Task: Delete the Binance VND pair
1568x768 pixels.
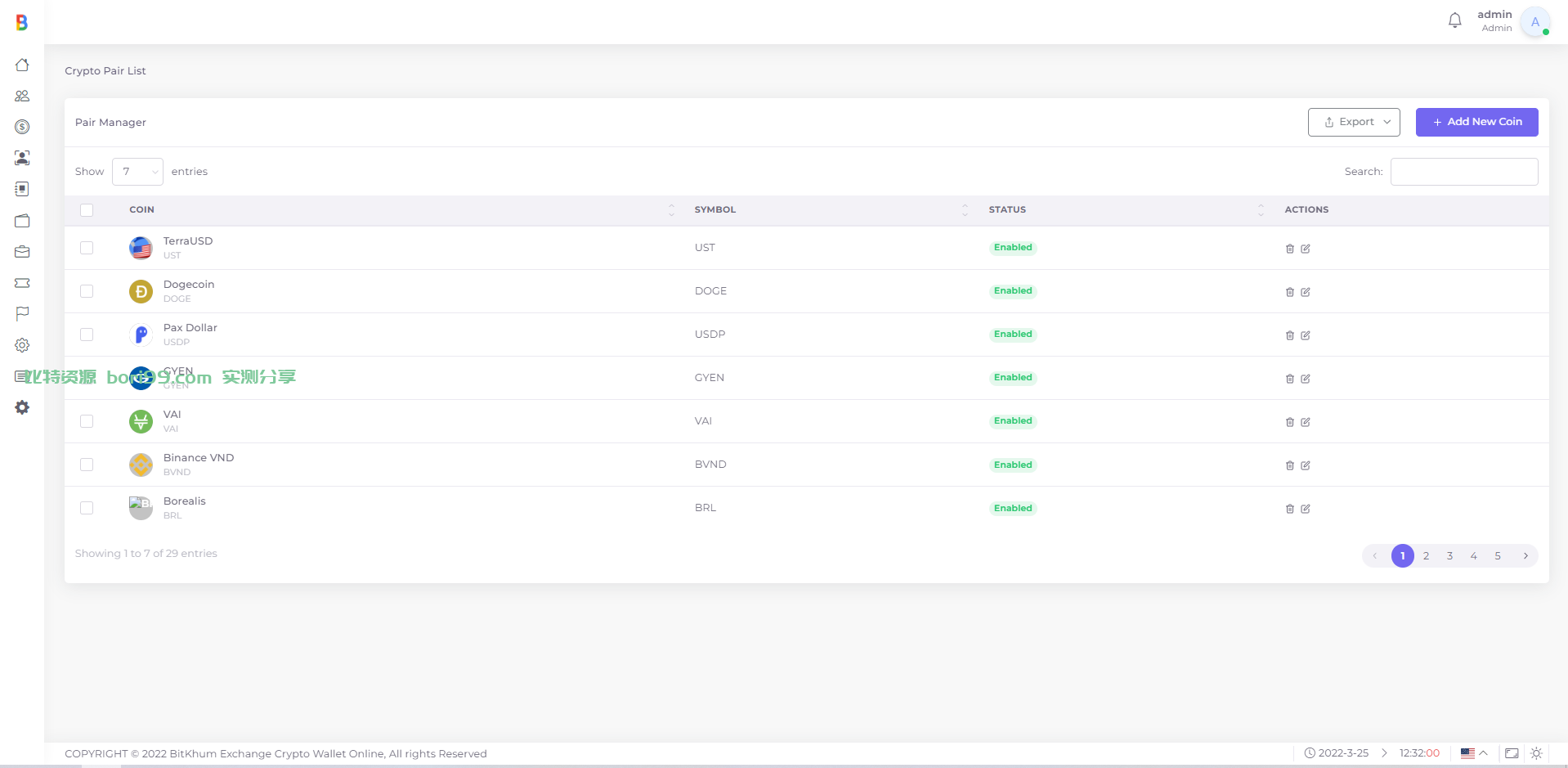Action: [x=1290, y=465]
